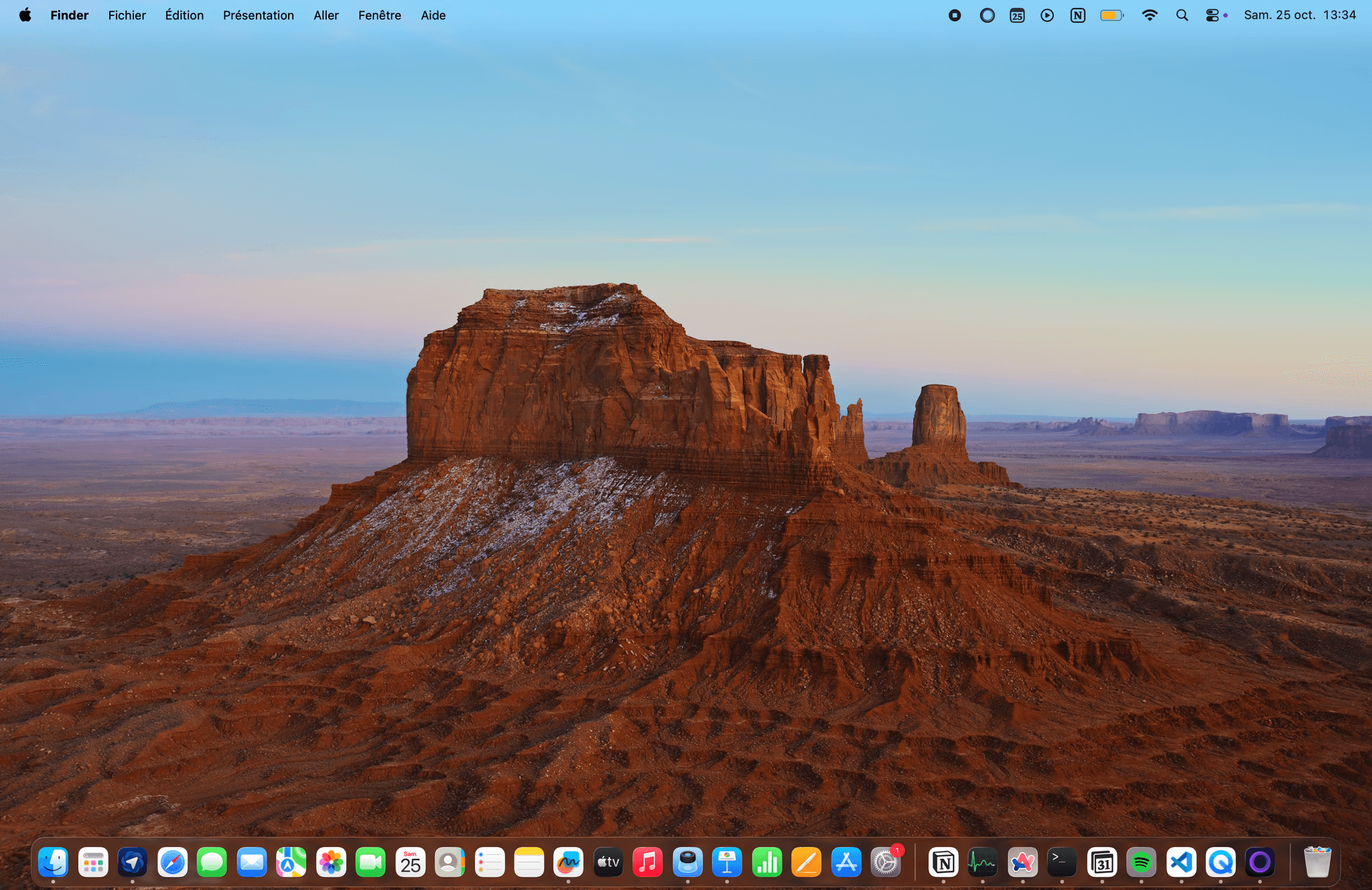This screenshot has width=1372, height=890.
Task: Click the battery status indicator
Action: click(1111, 15)
